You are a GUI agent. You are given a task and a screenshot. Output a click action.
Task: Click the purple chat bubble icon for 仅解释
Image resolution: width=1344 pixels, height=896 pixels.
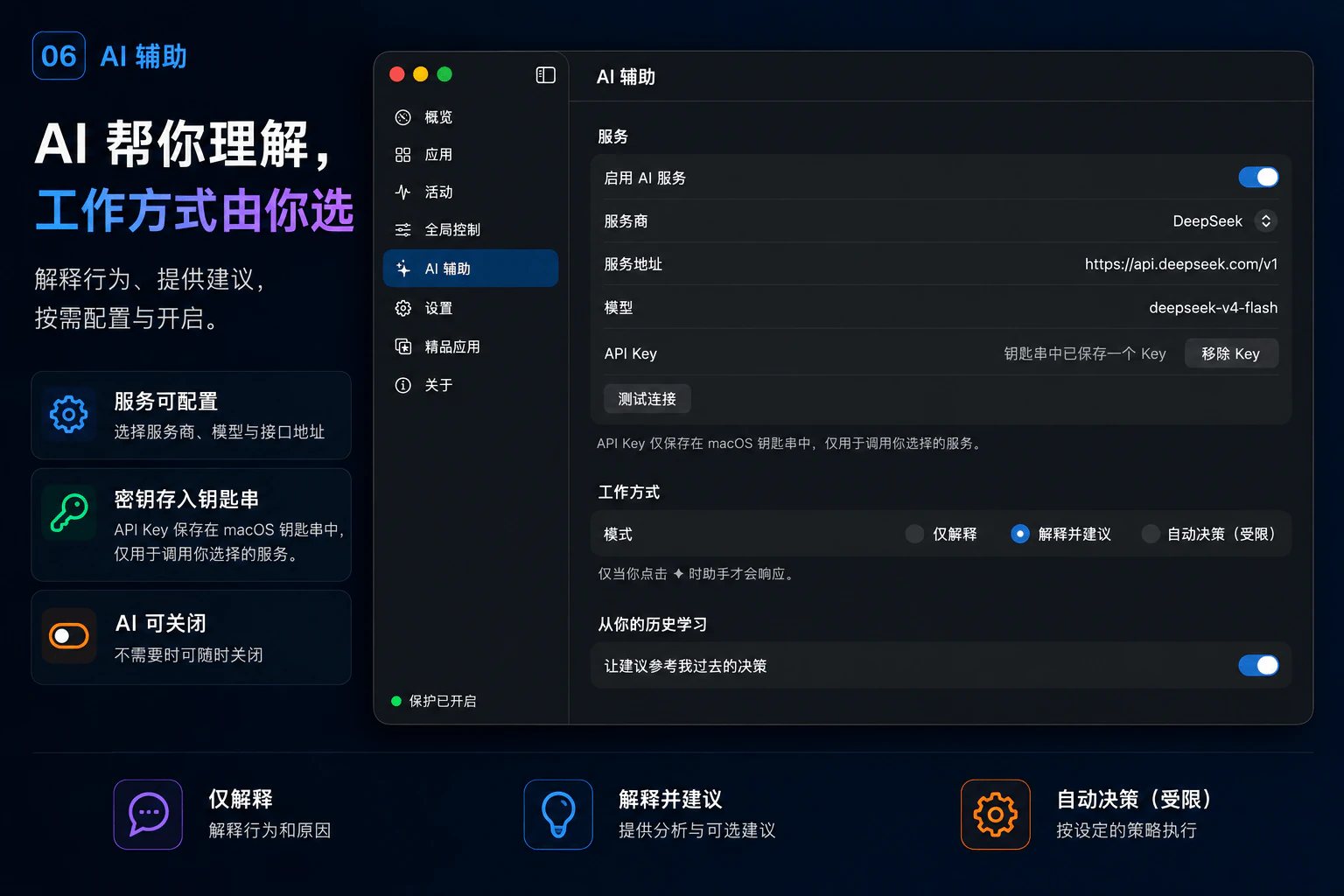pyautogui.click(x=148, y=815)
